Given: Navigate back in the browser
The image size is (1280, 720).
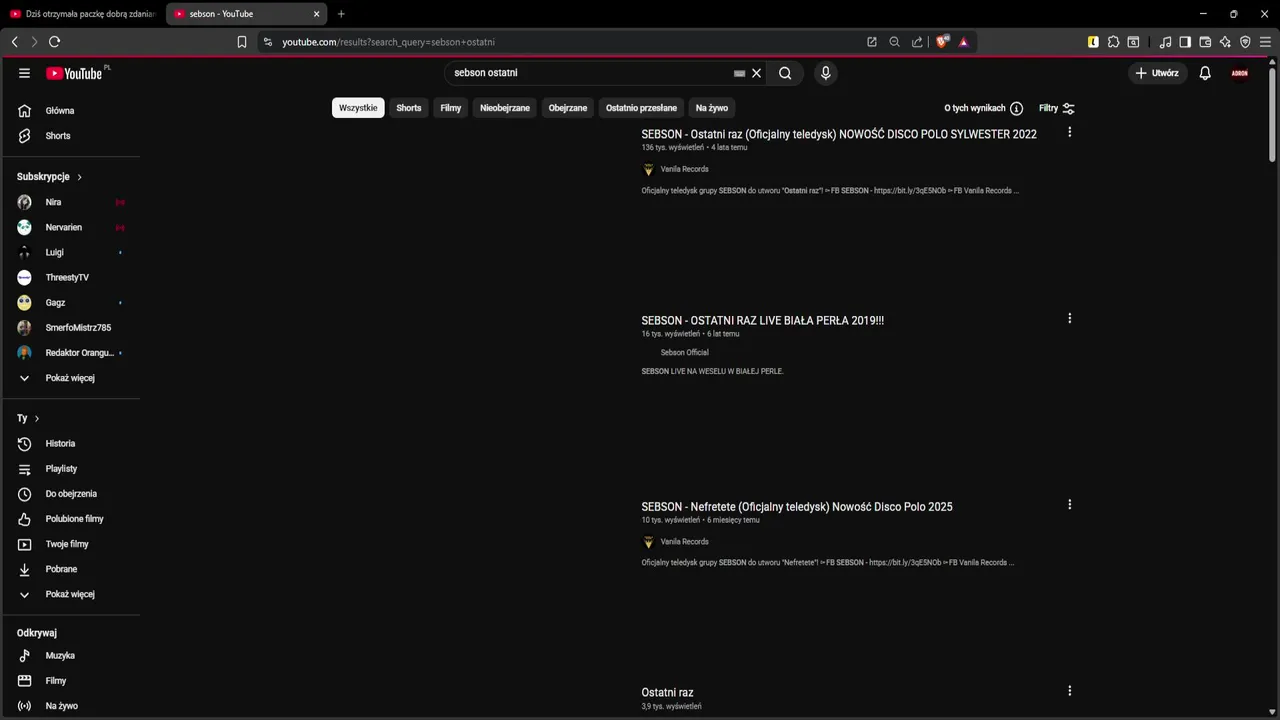Looking at the screenshot, I should [x=14, y=42].
